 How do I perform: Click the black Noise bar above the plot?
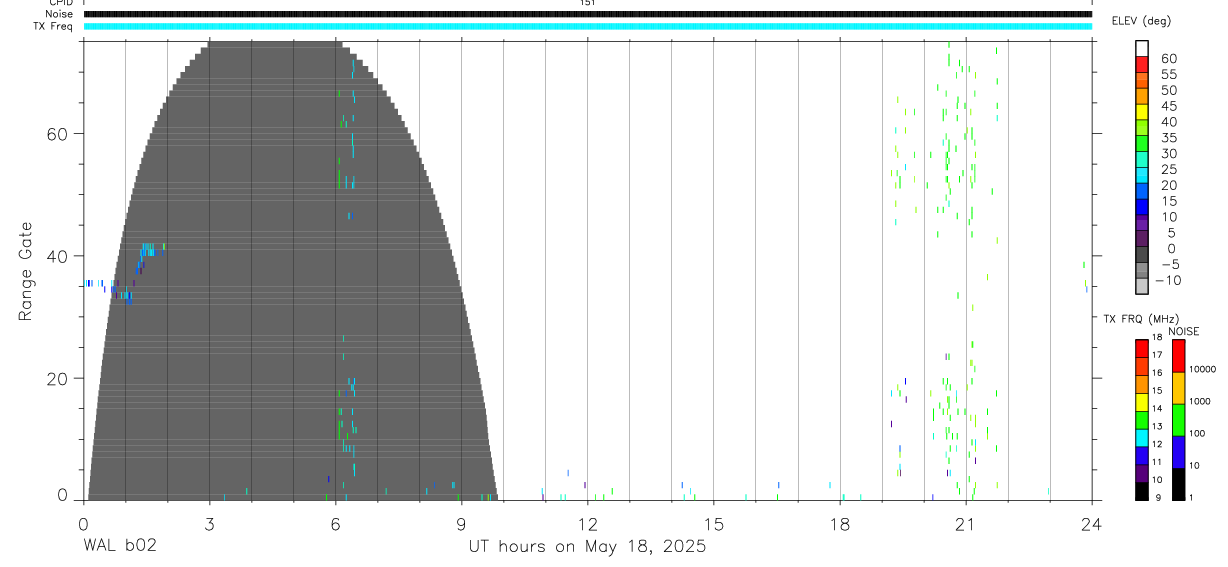[587, 14]
